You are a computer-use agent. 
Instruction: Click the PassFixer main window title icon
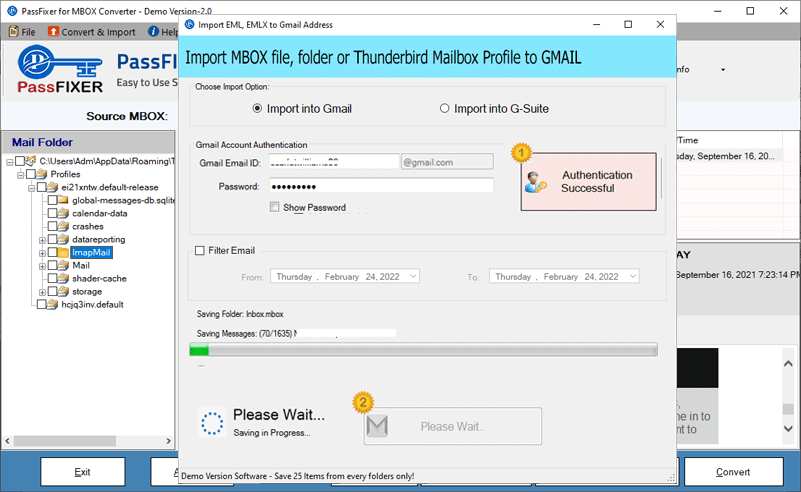click(12, 11)
